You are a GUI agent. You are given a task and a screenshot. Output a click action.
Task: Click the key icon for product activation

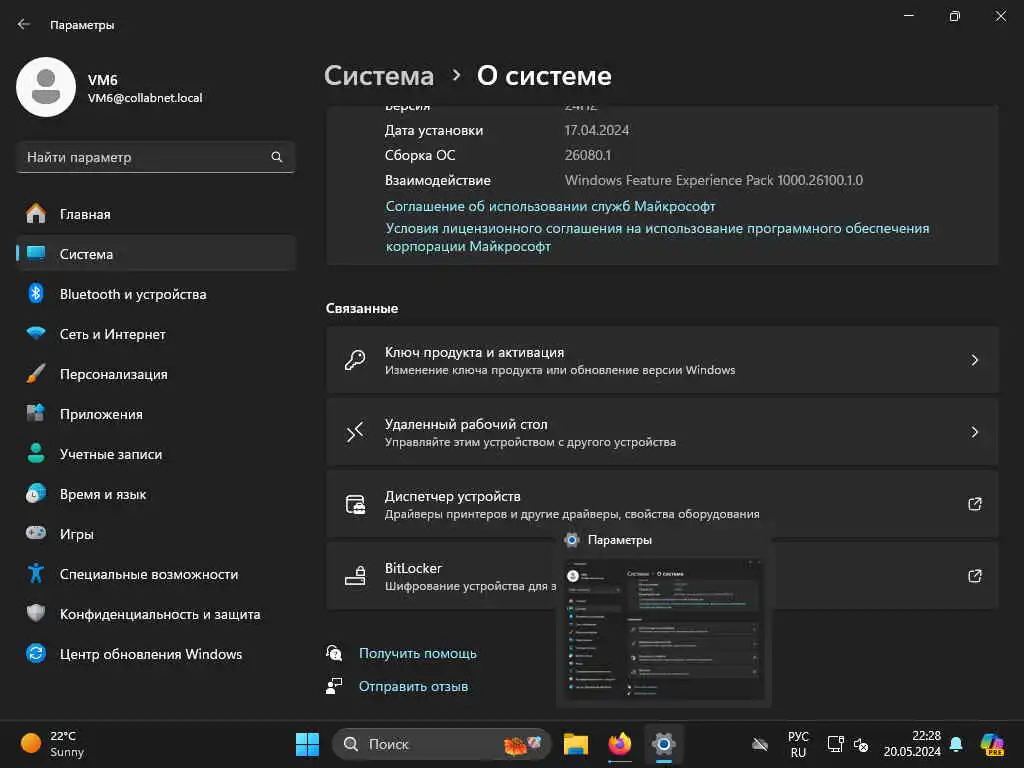pos(355,360)
